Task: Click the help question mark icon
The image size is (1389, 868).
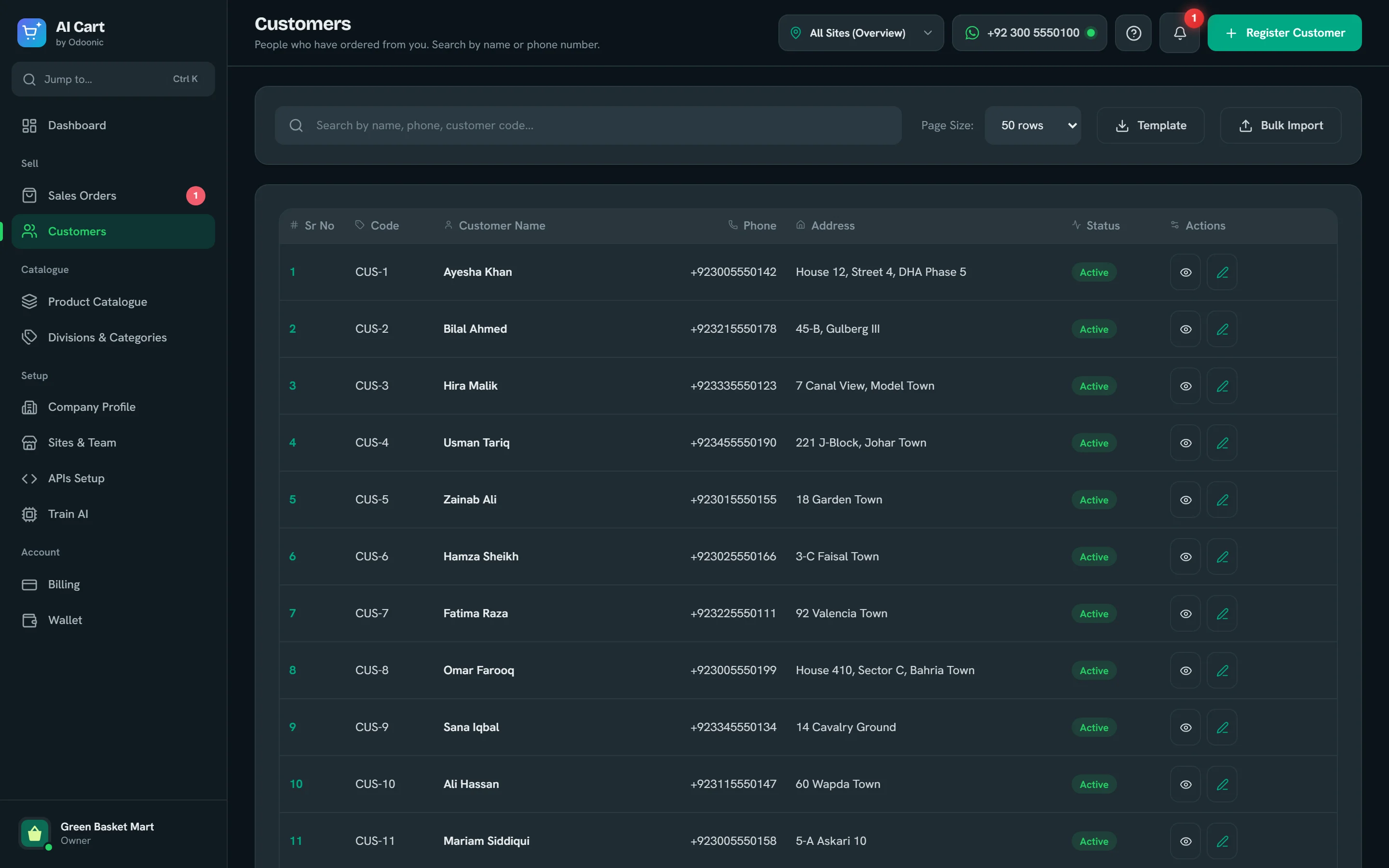Action: pos(1133,33)
